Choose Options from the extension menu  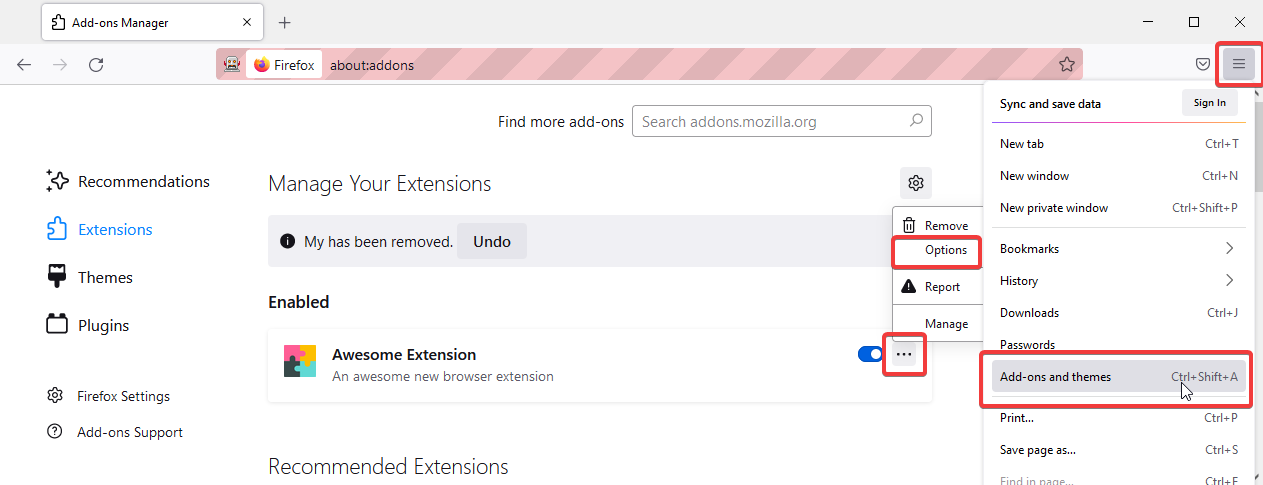(936, 250)
